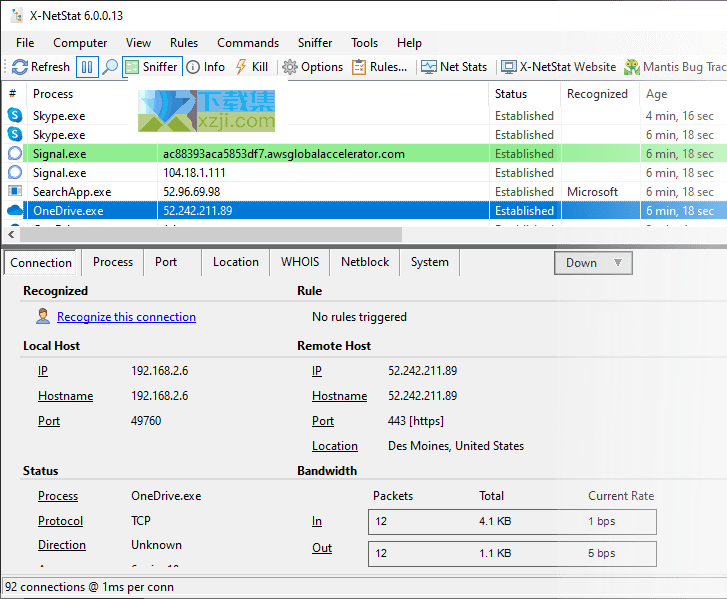The image size is (727, 599).
Task: Click the Protocol link
Action: [x=60, y=521]
